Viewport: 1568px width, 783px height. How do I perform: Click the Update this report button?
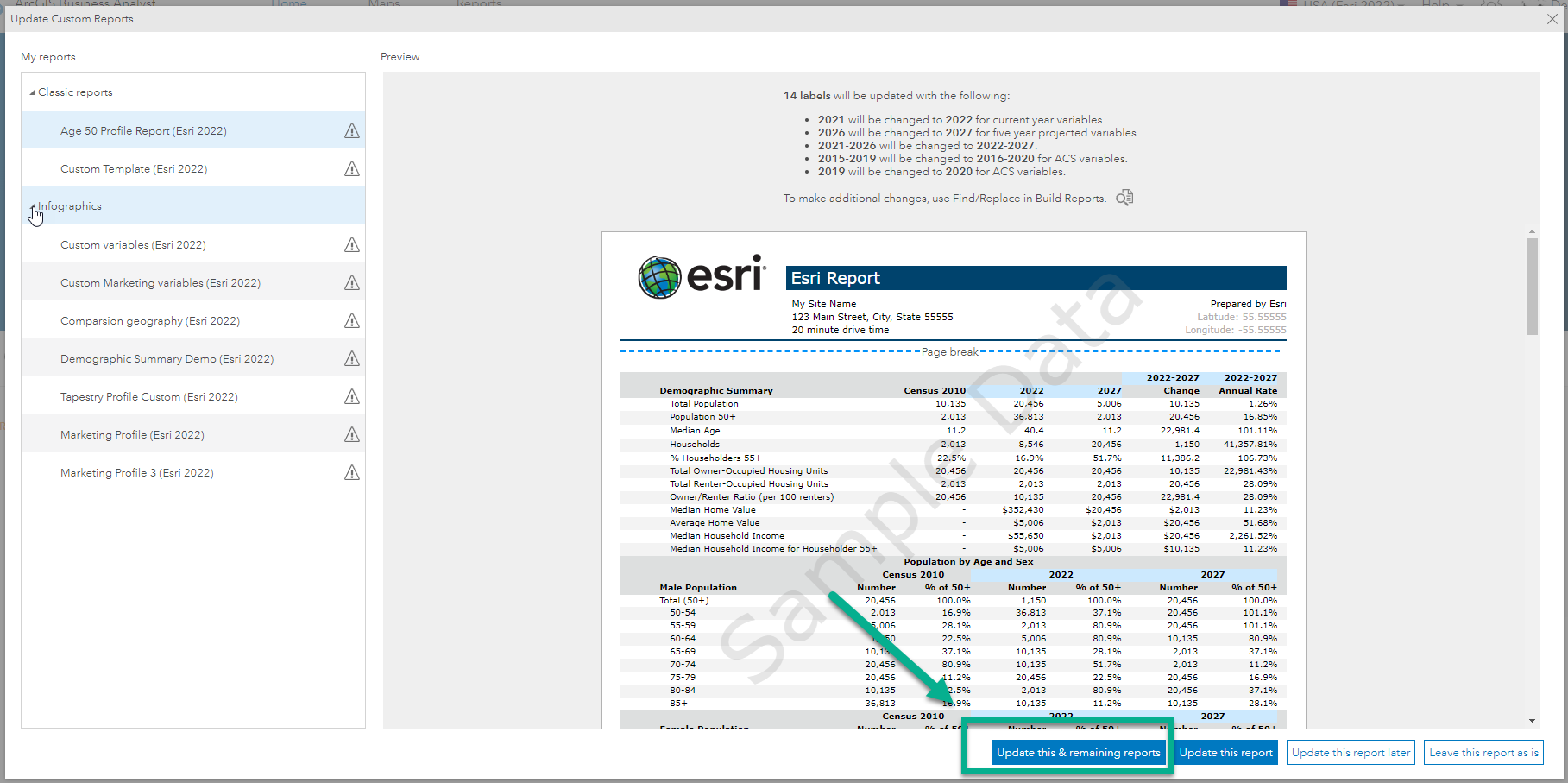tap(1225, 753)
